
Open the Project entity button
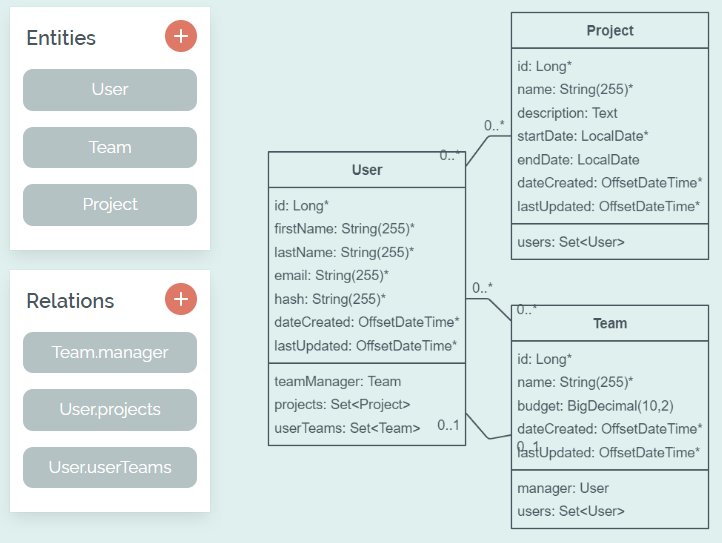pos(110,204)
